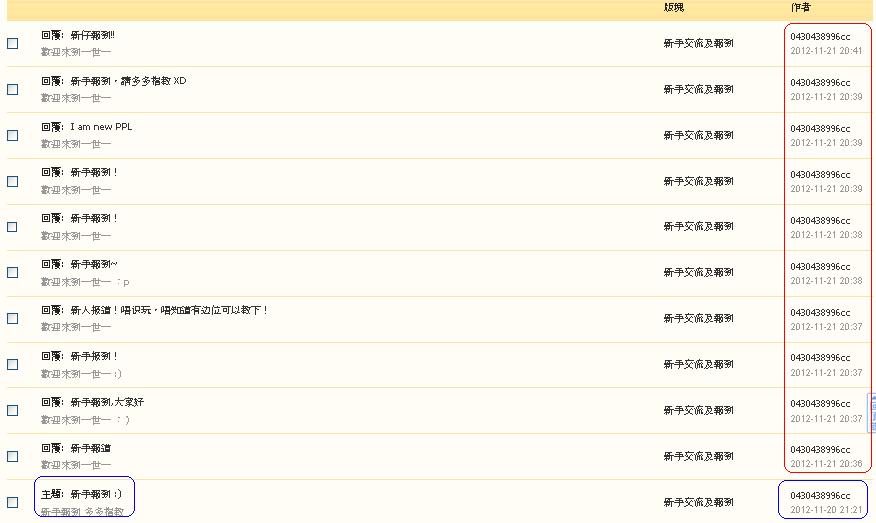Tick checkbox of '新手報到~' reply row

click(x=12, y=273)
